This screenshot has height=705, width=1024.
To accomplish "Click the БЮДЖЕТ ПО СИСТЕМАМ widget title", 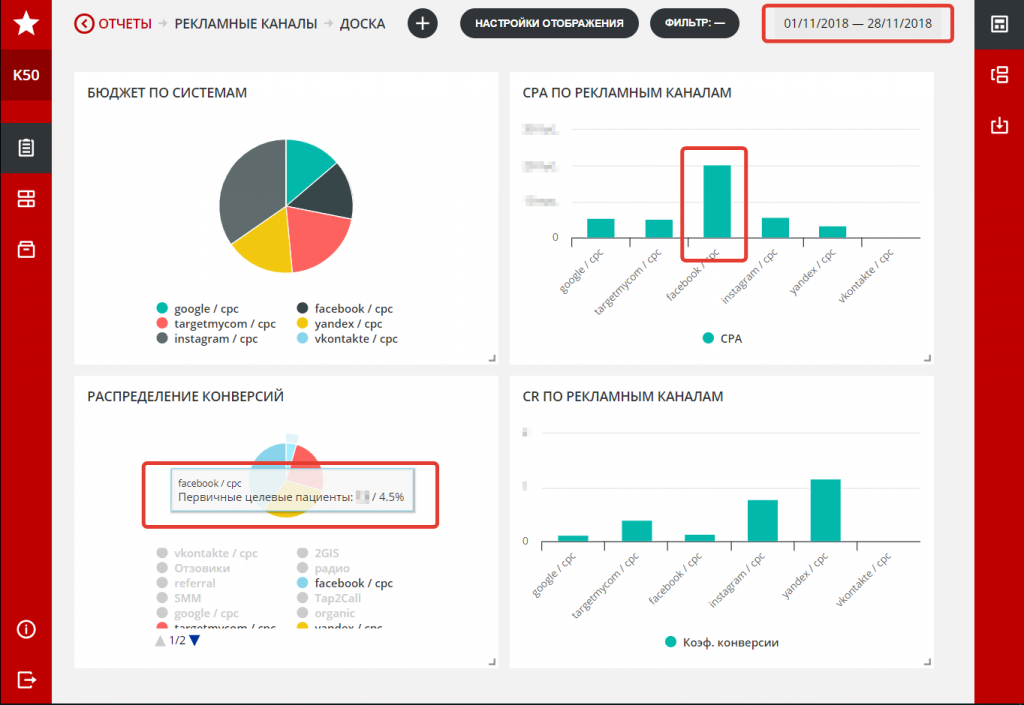I will tap(167, 93).
